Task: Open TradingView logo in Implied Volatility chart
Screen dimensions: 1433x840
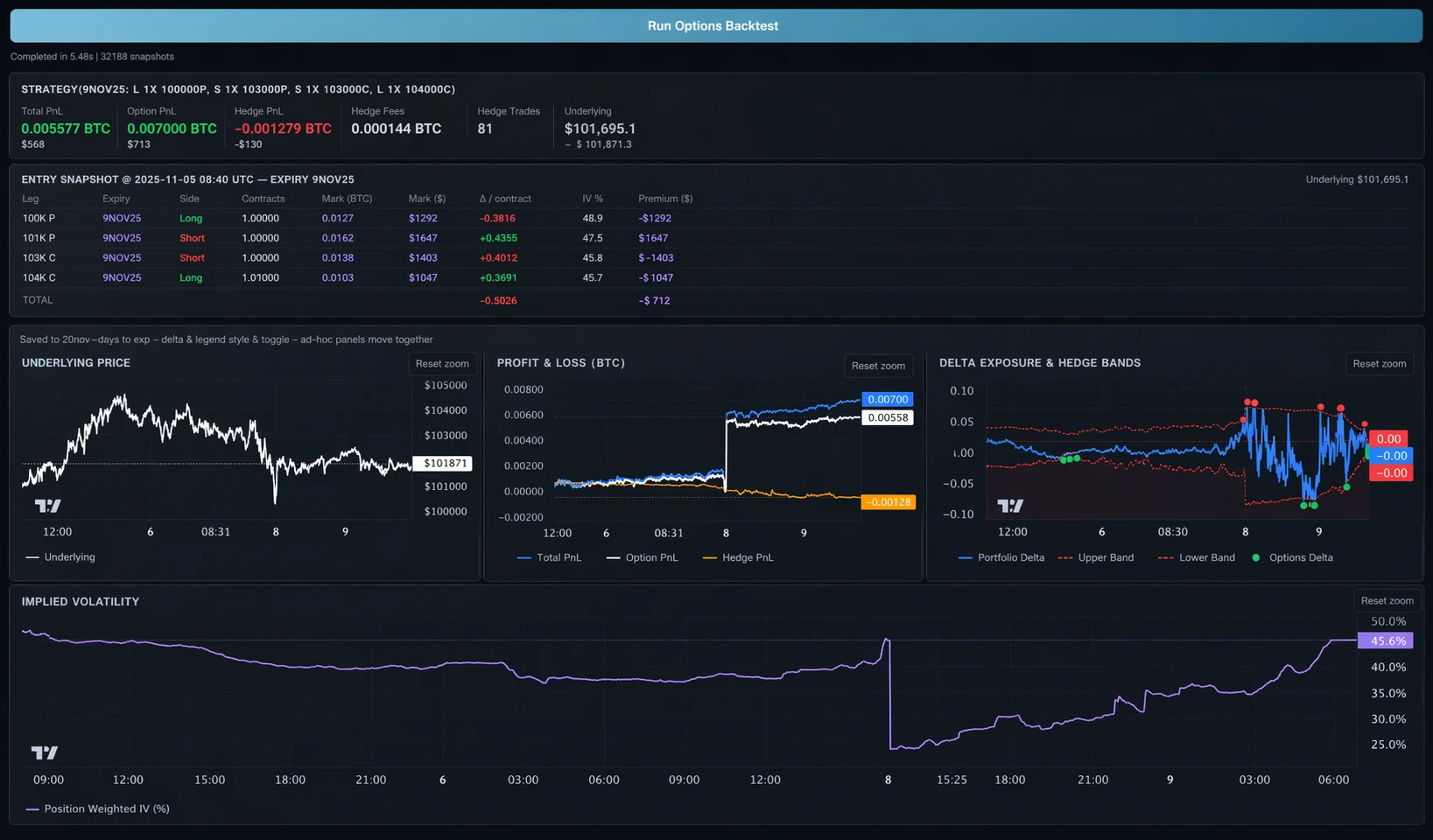Action: (x=45, y=752)
